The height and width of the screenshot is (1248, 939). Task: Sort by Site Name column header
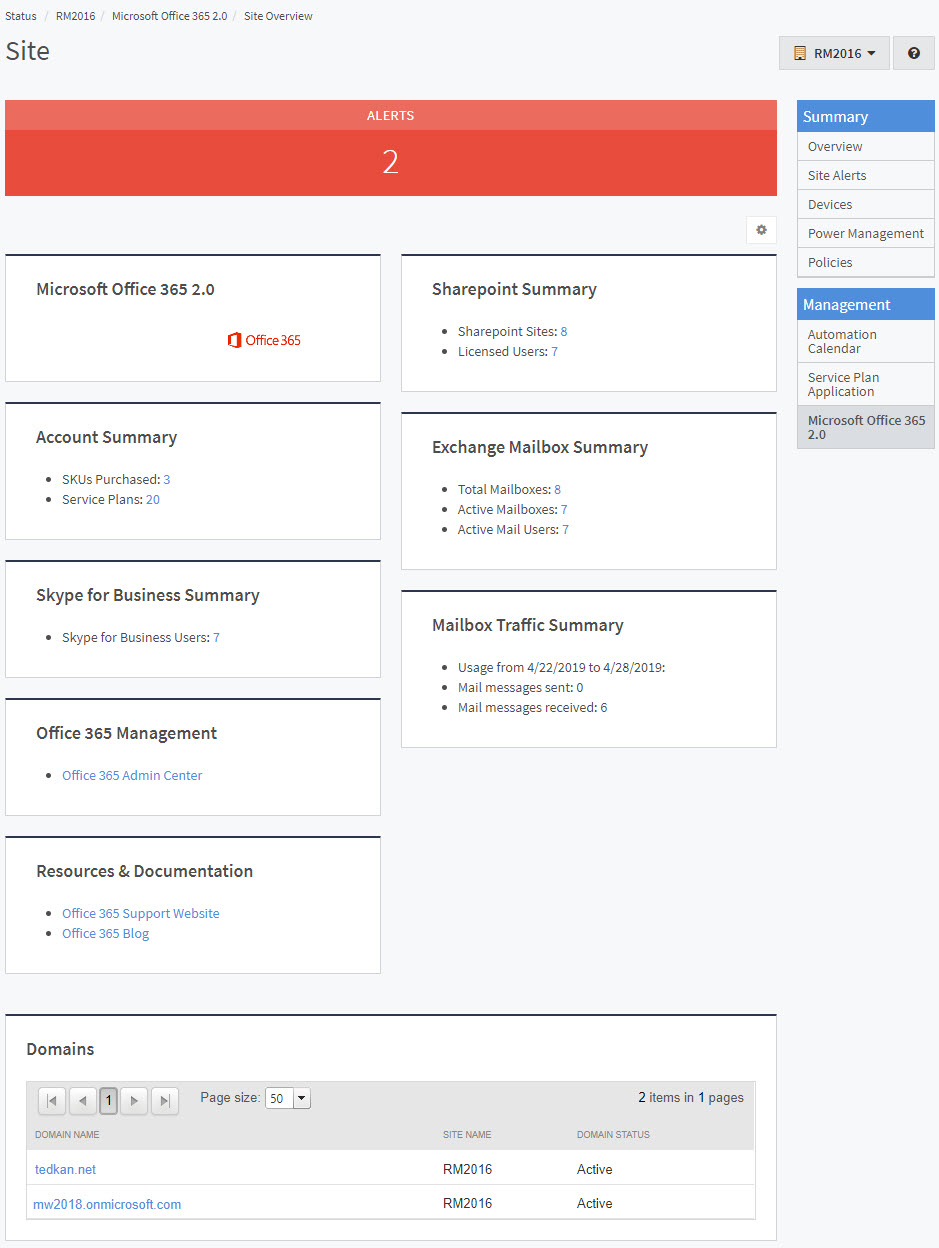pos(467,1135)
